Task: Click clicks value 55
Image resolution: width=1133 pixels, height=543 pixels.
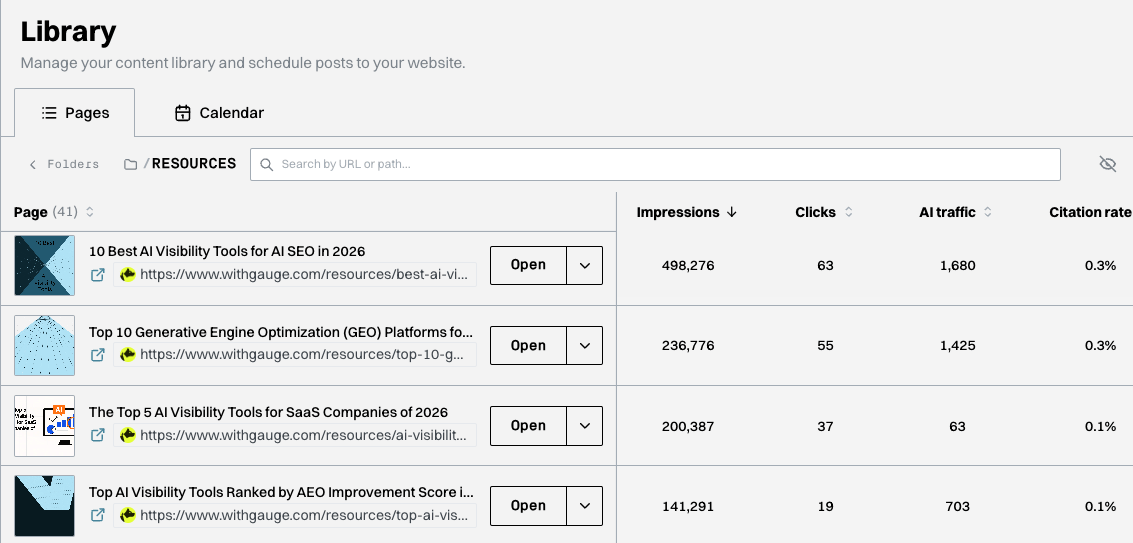Action: tap(825, 346)
